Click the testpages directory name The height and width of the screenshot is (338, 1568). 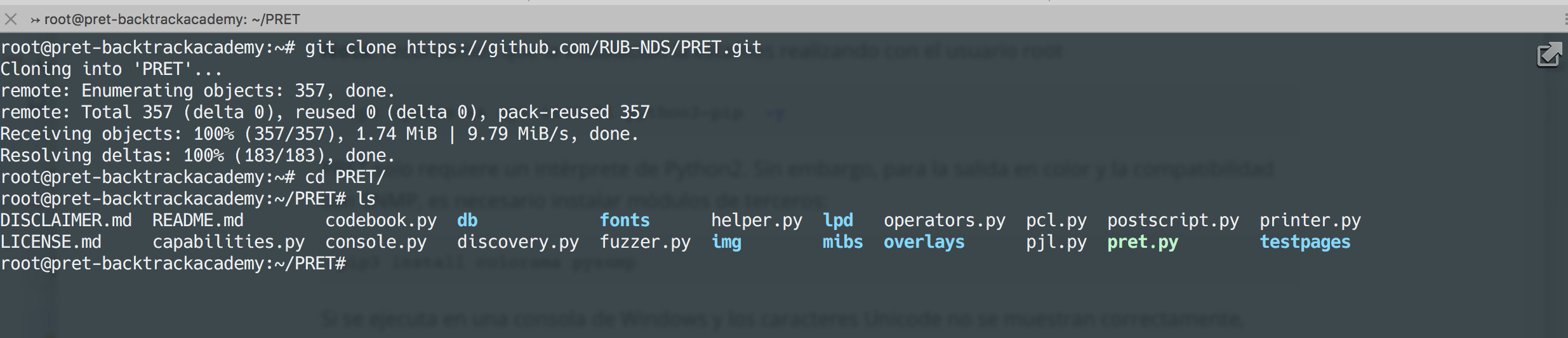(1305, 243)
